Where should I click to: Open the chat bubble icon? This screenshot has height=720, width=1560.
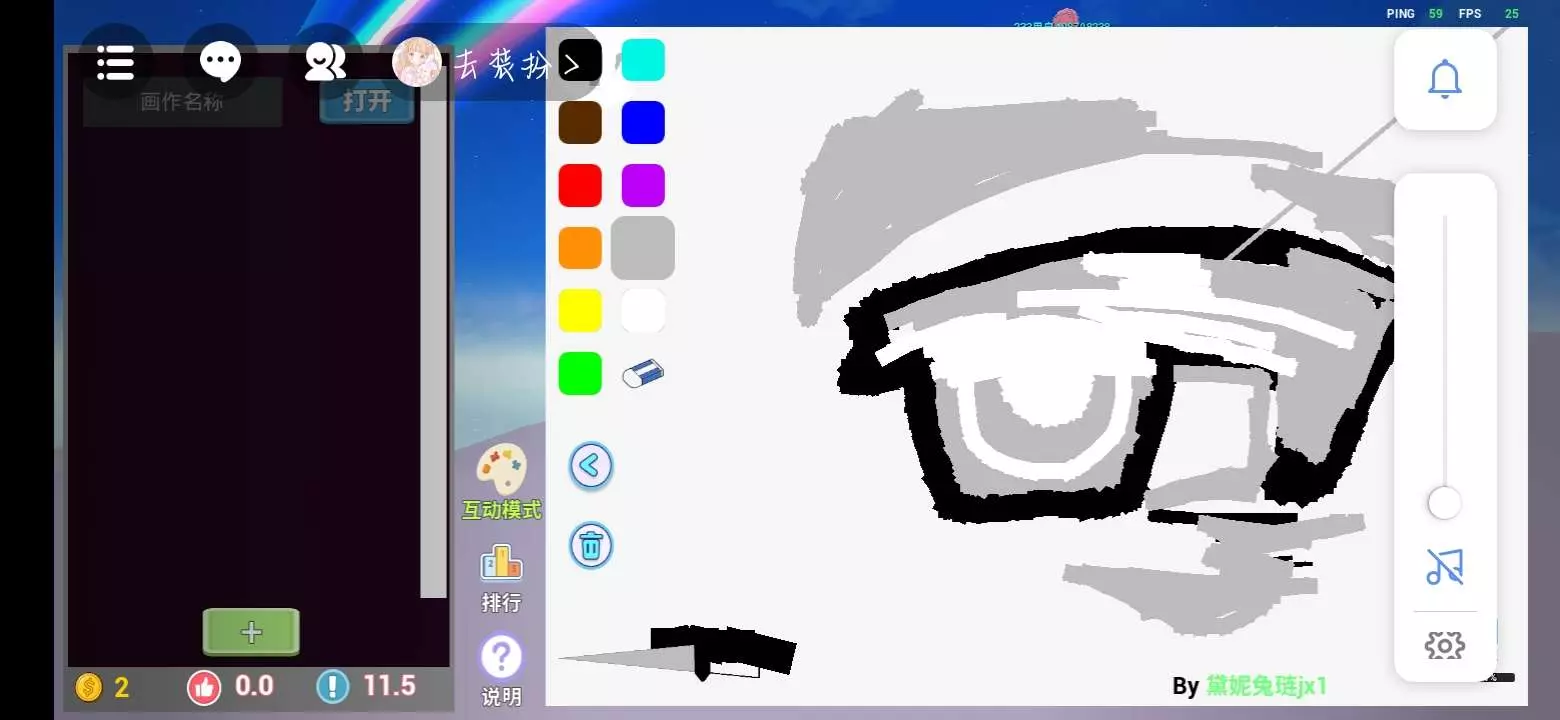[220, 63]
